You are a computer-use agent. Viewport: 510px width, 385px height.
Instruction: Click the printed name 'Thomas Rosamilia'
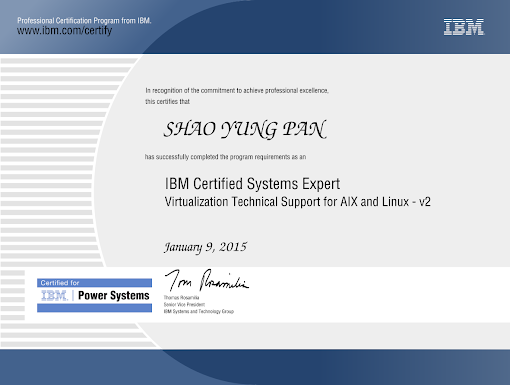pyautogui.click(x=181, y=297)
